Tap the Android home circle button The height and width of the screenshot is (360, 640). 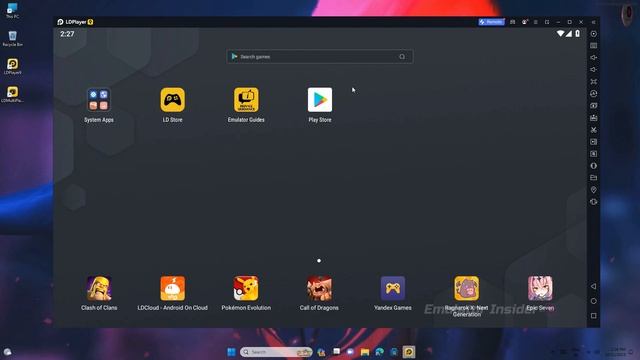pyautogui.click(x=593, y=301)
